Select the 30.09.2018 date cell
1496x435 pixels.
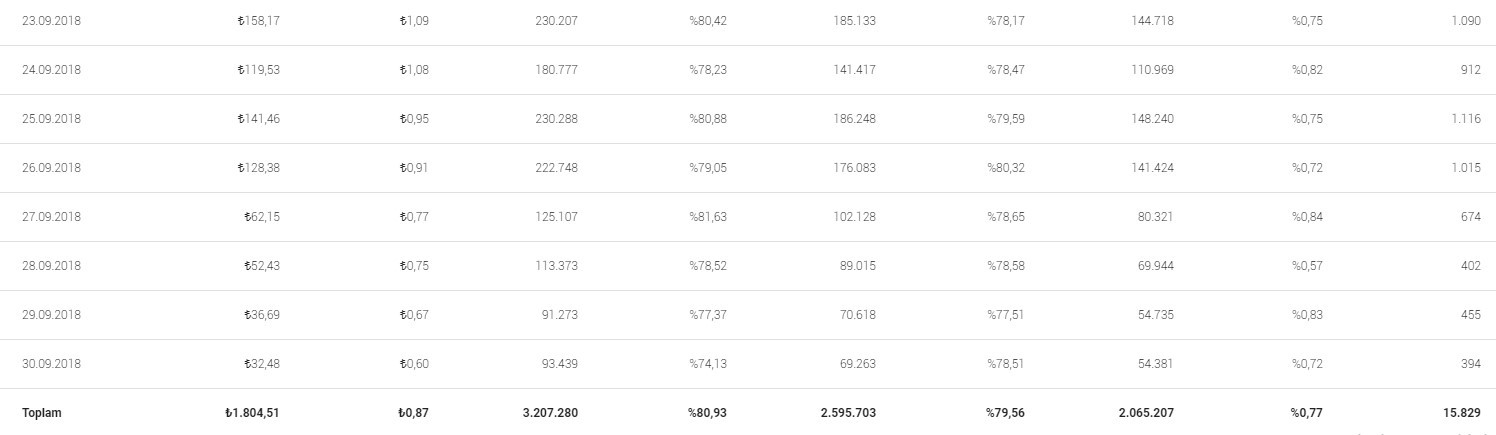(51, 364)
